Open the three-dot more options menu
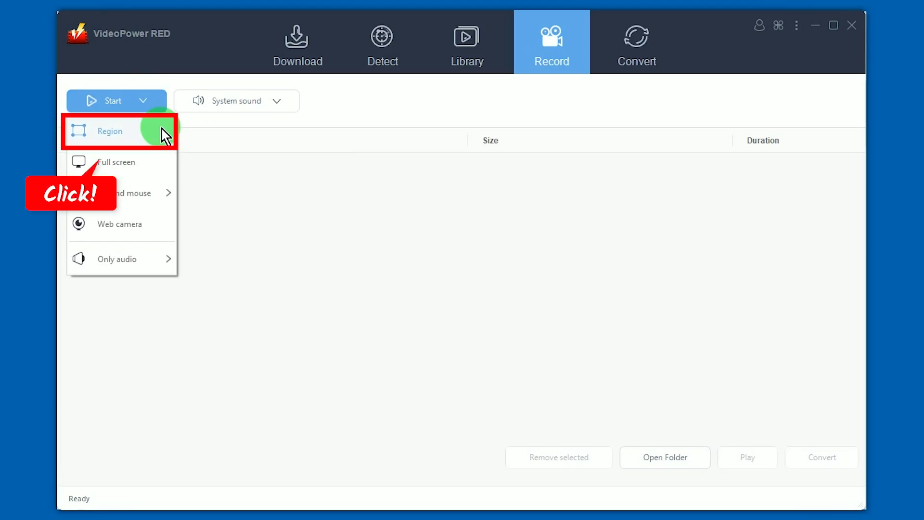 tap(797, 25)
